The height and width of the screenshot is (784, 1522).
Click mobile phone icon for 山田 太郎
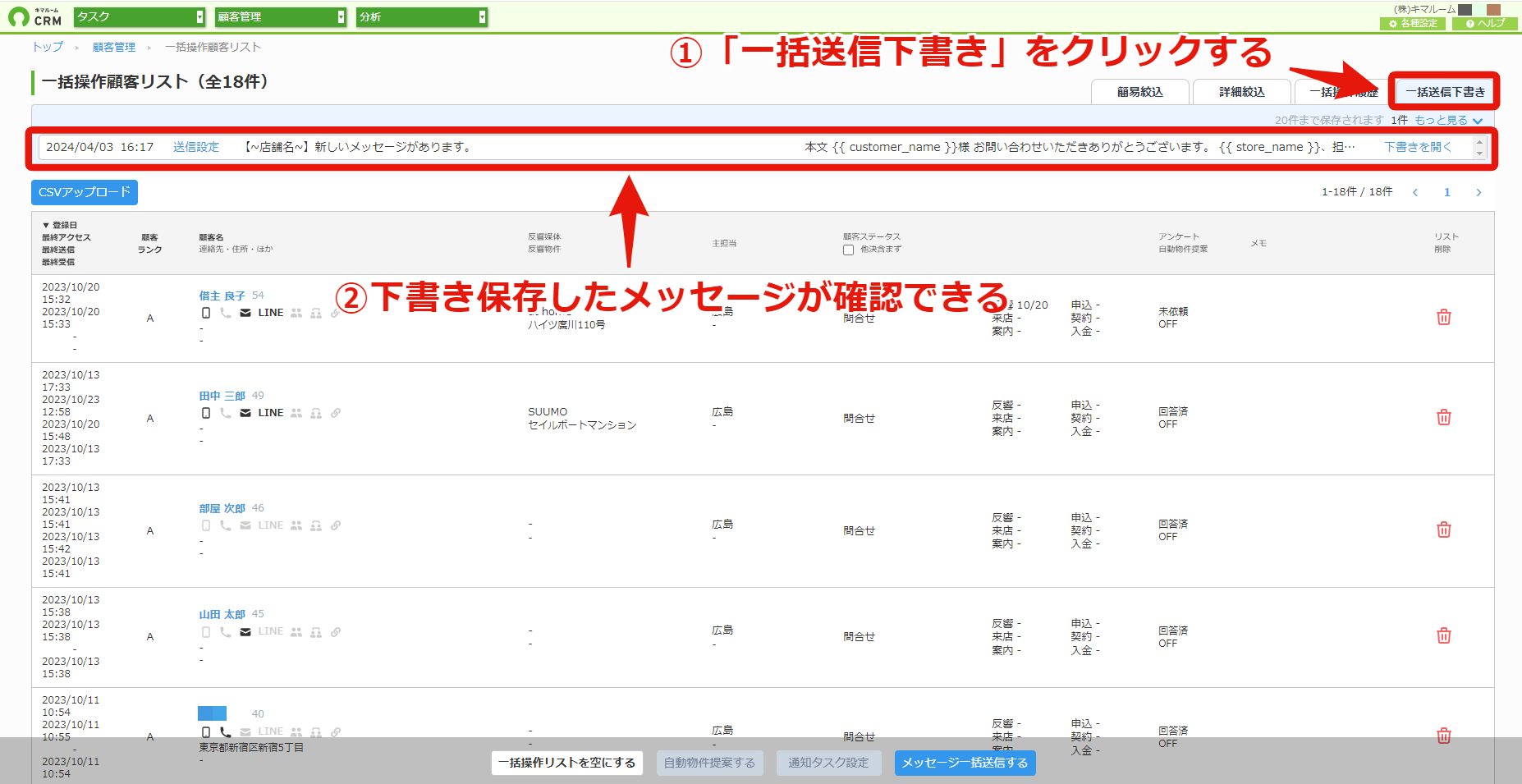(x=206, y=632)
